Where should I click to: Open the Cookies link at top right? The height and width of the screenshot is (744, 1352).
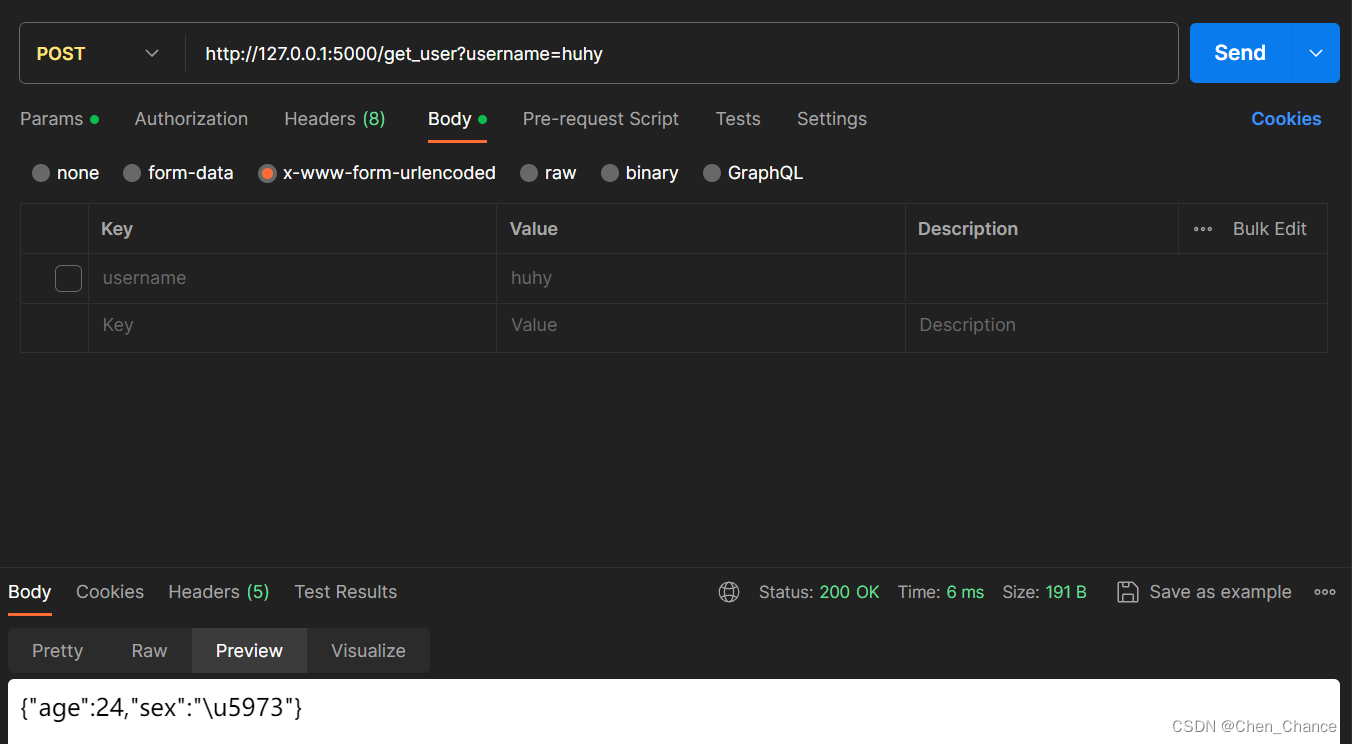tap(1286, 119)
